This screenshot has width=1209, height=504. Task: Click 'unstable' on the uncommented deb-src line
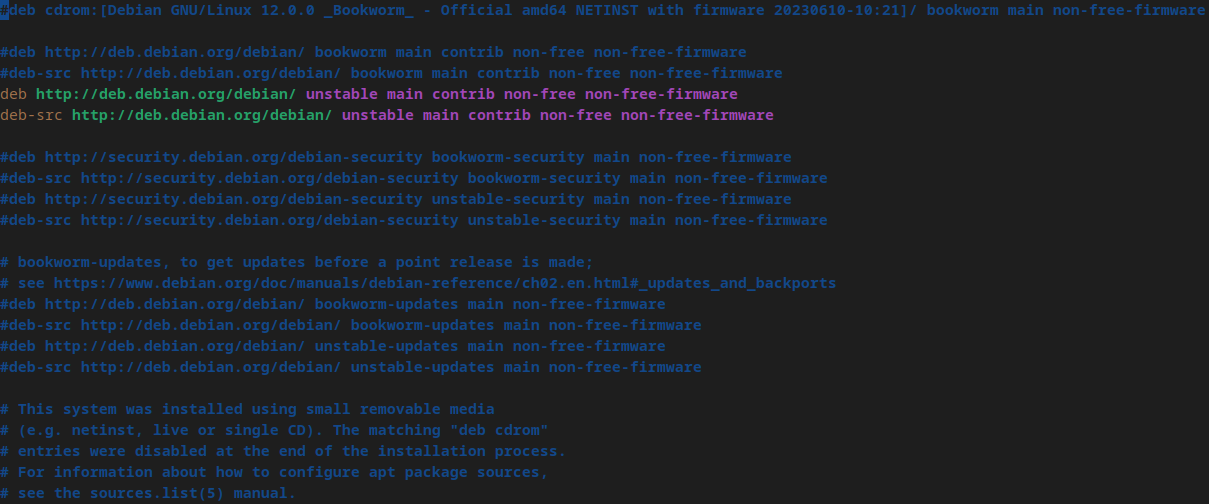pos(377,115)
